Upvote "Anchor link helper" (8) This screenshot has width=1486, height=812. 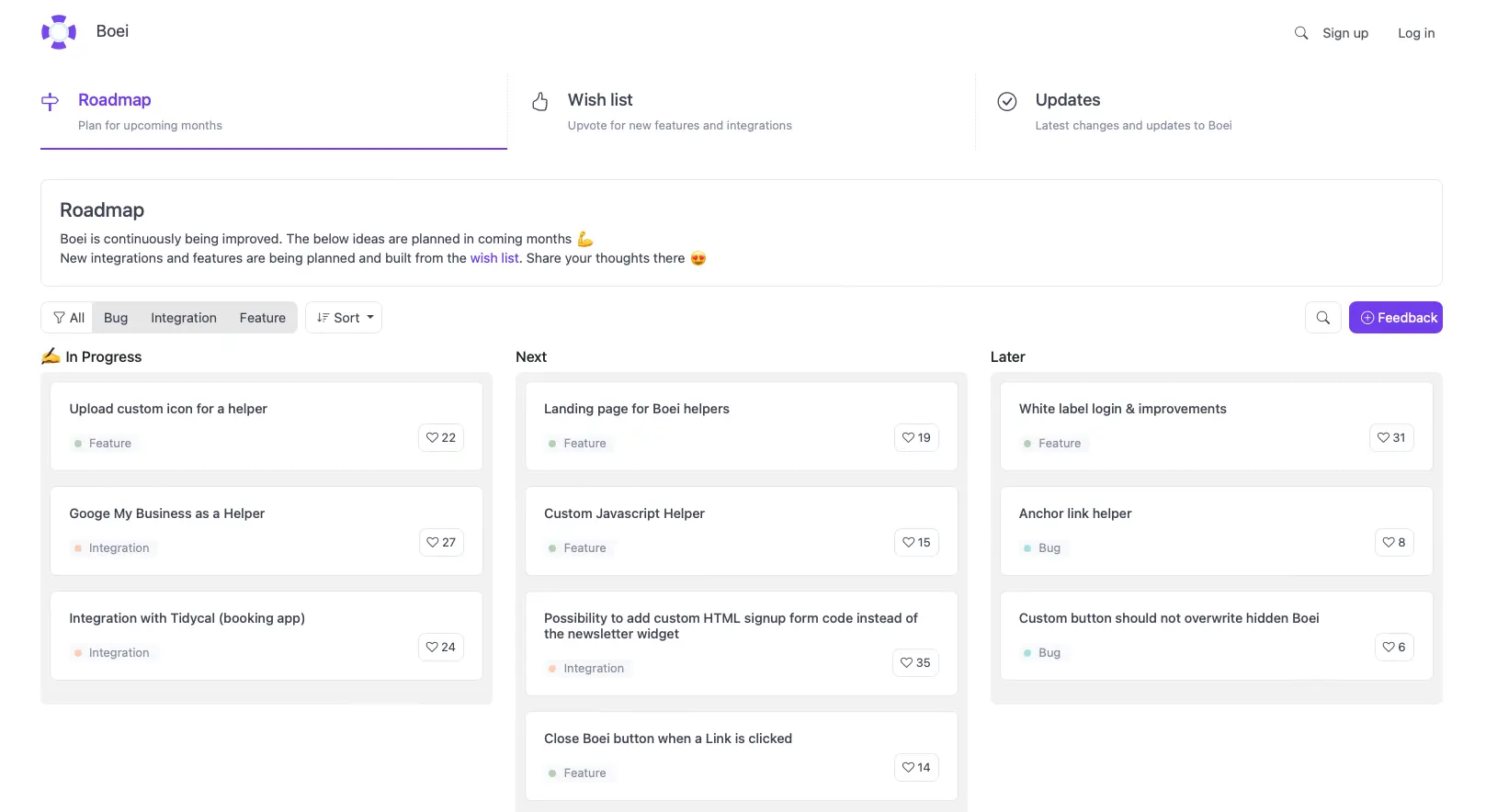1394,543
